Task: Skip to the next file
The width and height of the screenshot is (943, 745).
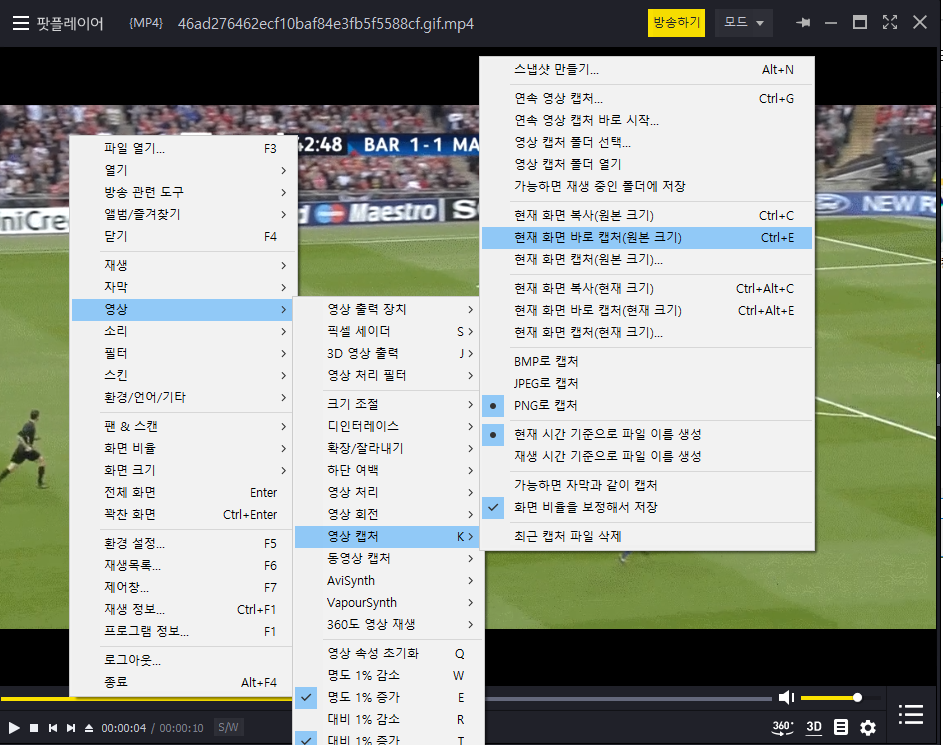Action: click(71, 728)
